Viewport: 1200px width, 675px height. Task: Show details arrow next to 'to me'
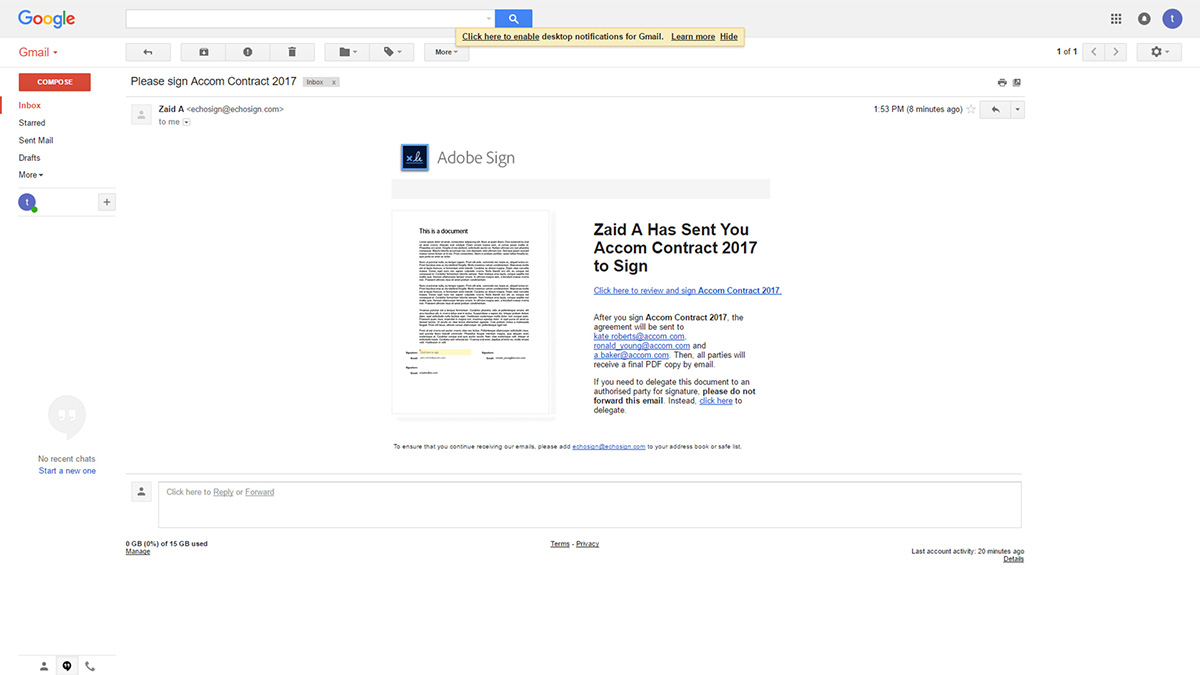click(186, 122)
